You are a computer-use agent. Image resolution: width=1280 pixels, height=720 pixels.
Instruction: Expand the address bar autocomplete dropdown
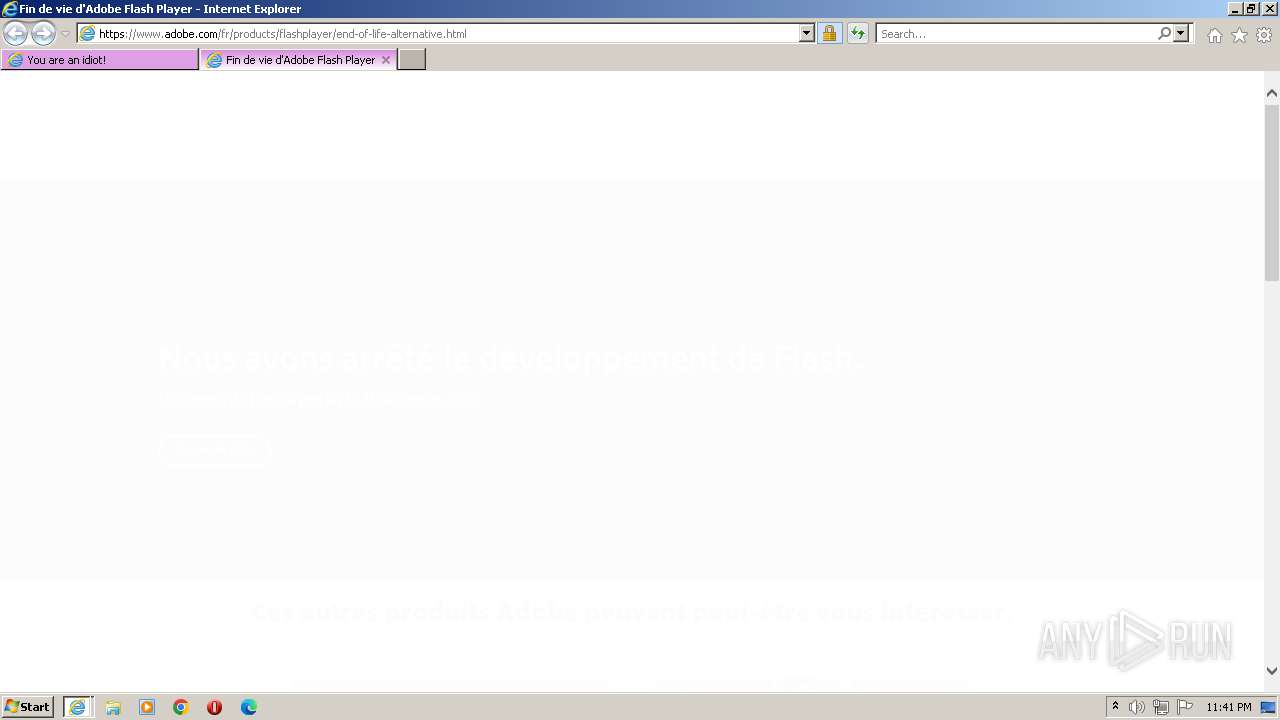(807, 34)
